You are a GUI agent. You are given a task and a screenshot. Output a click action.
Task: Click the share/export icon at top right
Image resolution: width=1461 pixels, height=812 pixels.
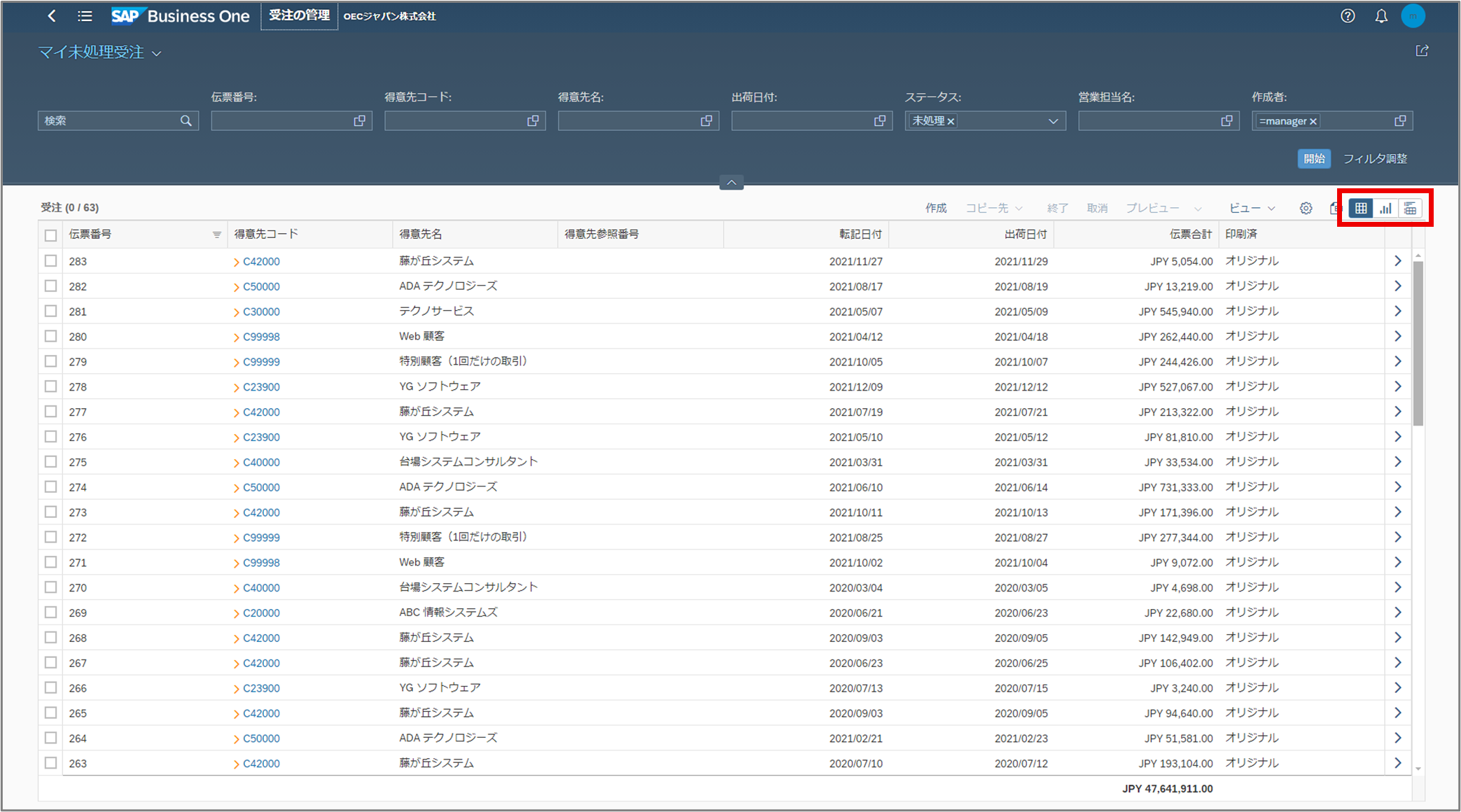coord(1422,51)
